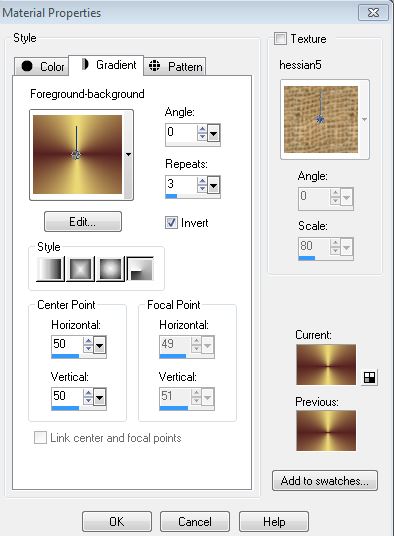Screen dimensions: 394x536
Task: Uncheck the Invert checkbox
Action: point(171,223)
